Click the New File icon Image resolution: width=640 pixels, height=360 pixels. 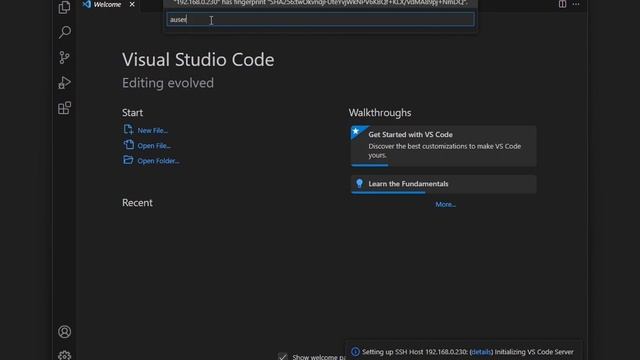(128, 130)
